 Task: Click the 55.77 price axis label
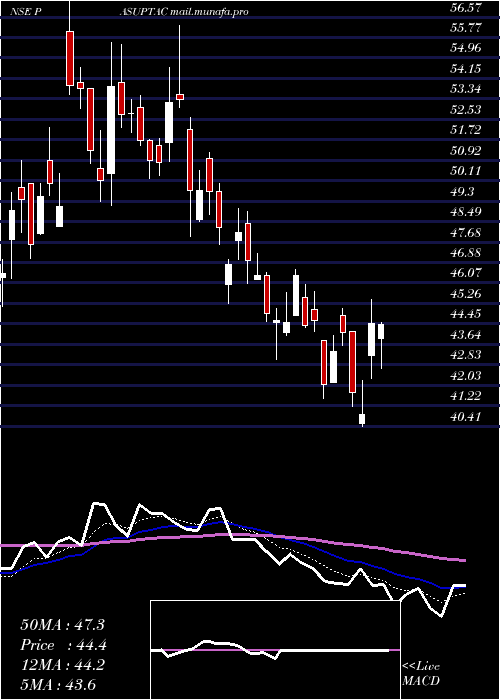(467, 28)
